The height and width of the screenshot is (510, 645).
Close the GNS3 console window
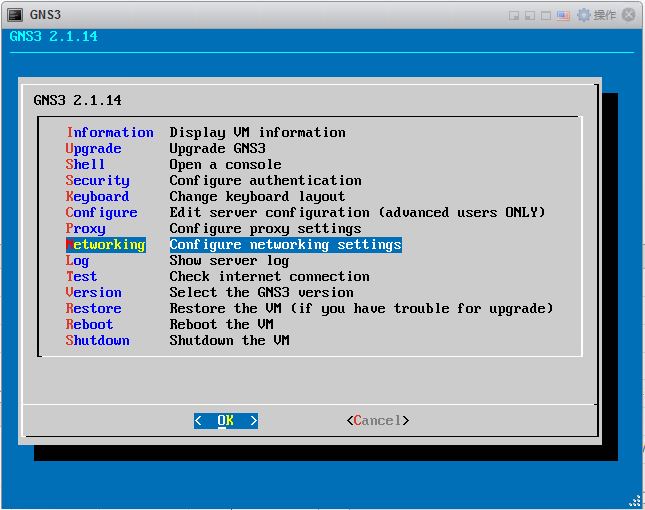pyautogui.click(x=629, y=15)
